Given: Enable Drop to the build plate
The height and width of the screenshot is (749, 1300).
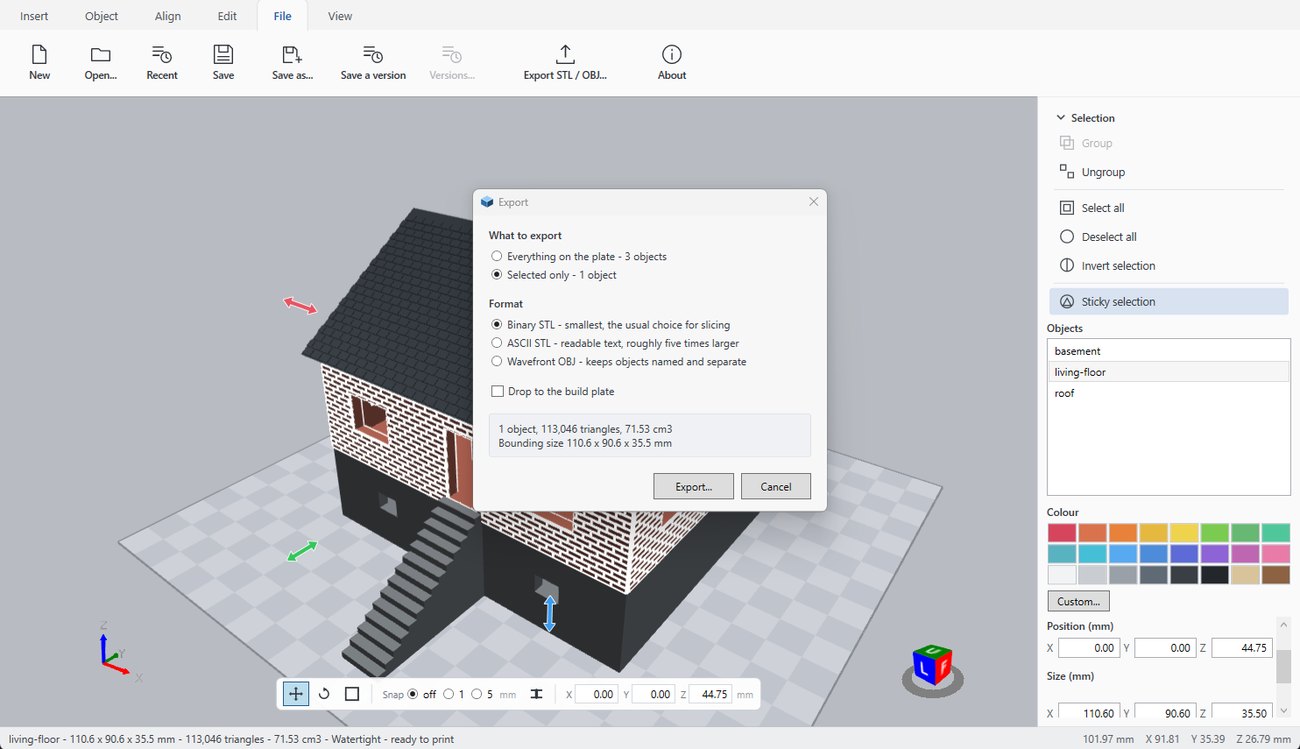Looking at the screenshot, I should click(x=553, y=391).
